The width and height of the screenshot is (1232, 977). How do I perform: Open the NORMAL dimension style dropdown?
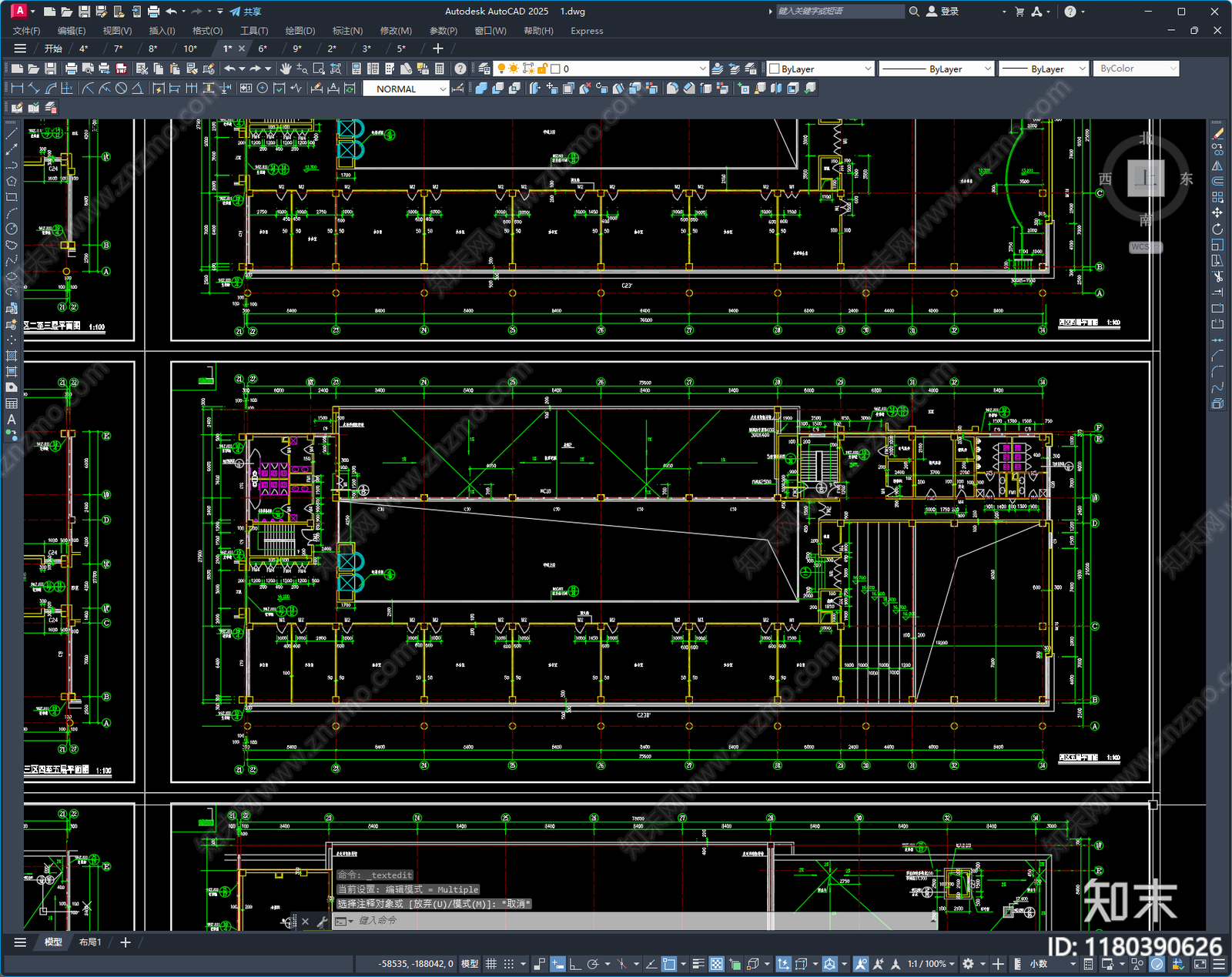click(406, 89)
